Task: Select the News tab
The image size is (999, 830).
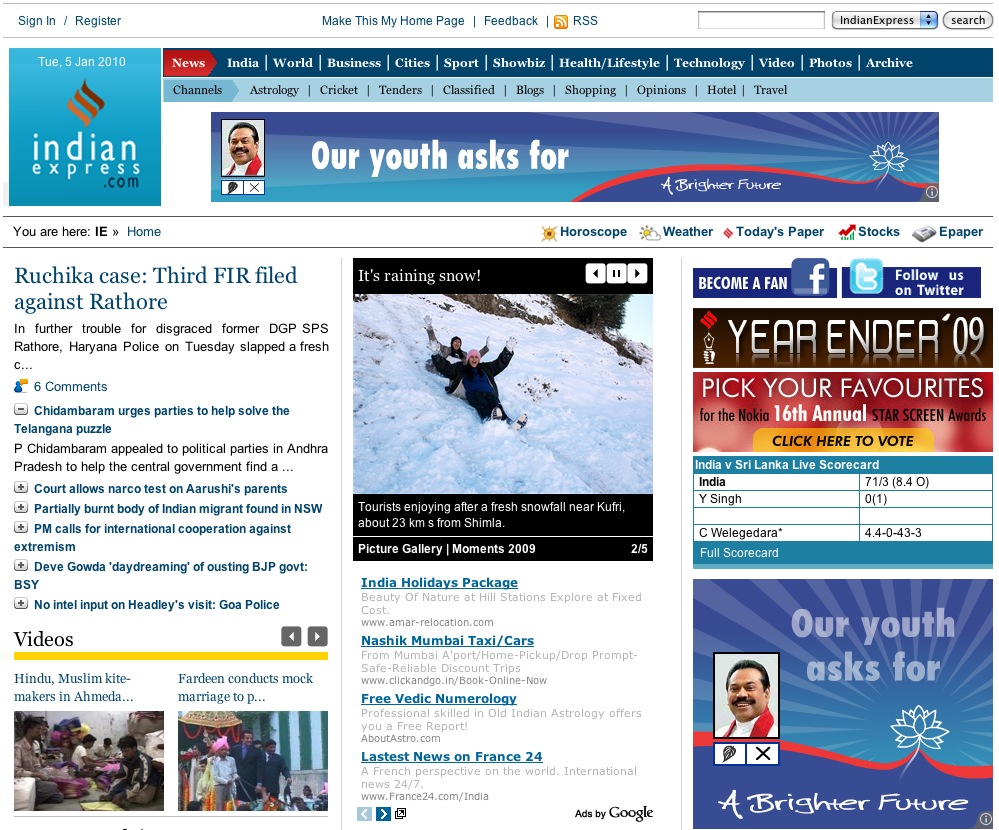Action: [188, 63]
